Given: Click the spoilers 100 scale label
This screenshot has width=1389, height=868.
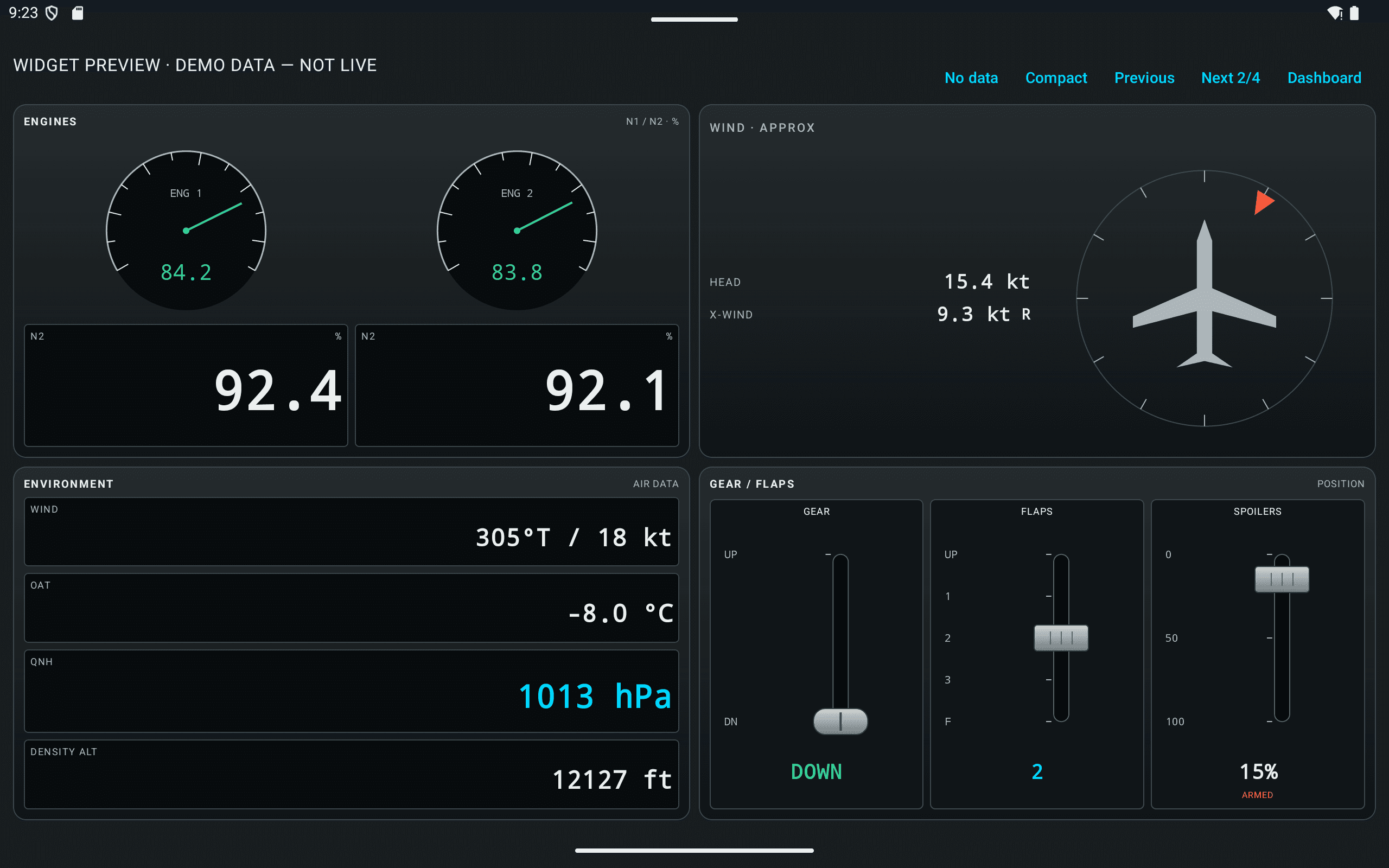Looking at the screenshot, I should pyautogui.click(x=1175, y=721).
